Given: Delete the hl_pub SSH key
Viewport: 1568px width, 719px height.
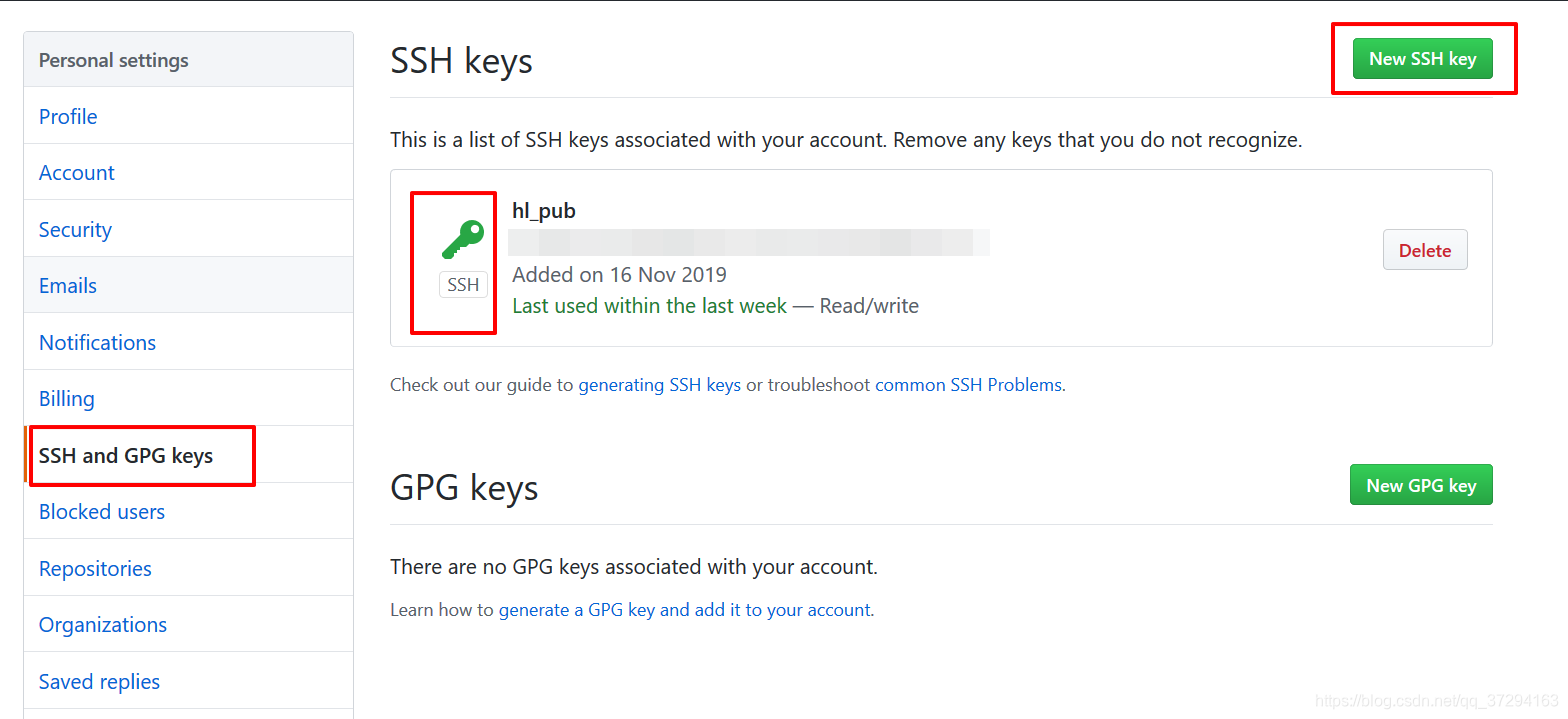Looking at the screenshot, I should (1425, 250).
